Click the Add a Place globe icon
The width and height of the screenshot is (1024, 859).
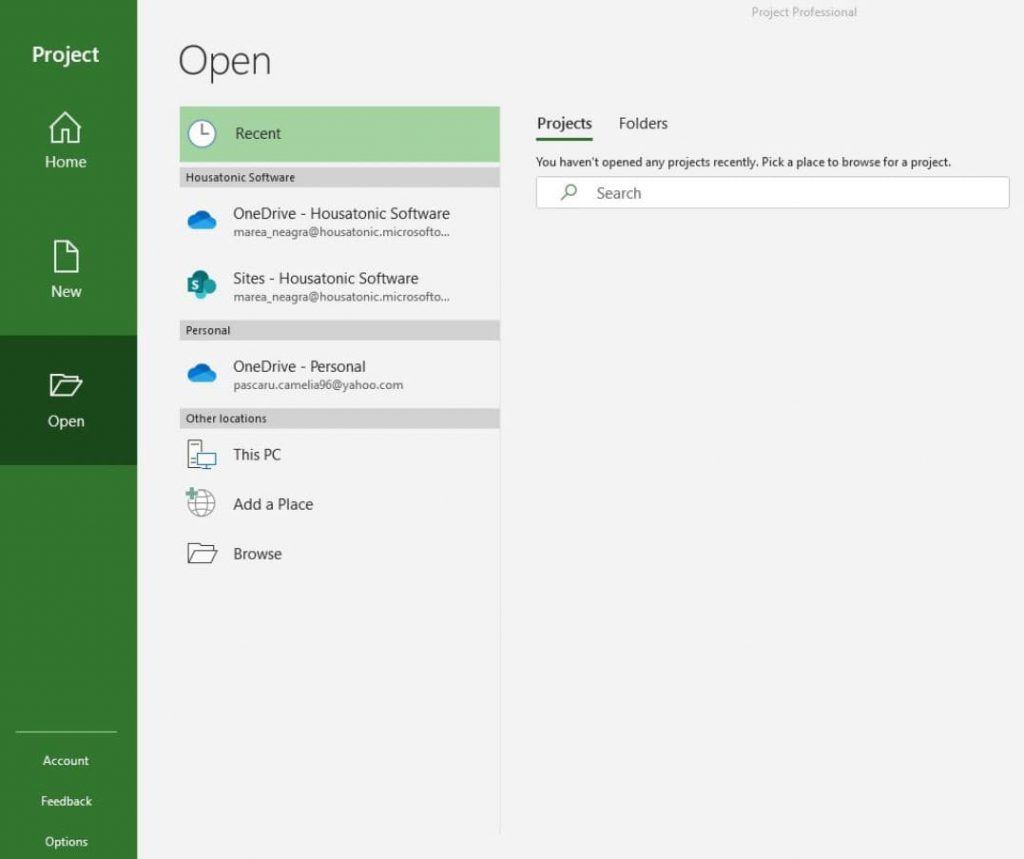click(x=200, y=503)
